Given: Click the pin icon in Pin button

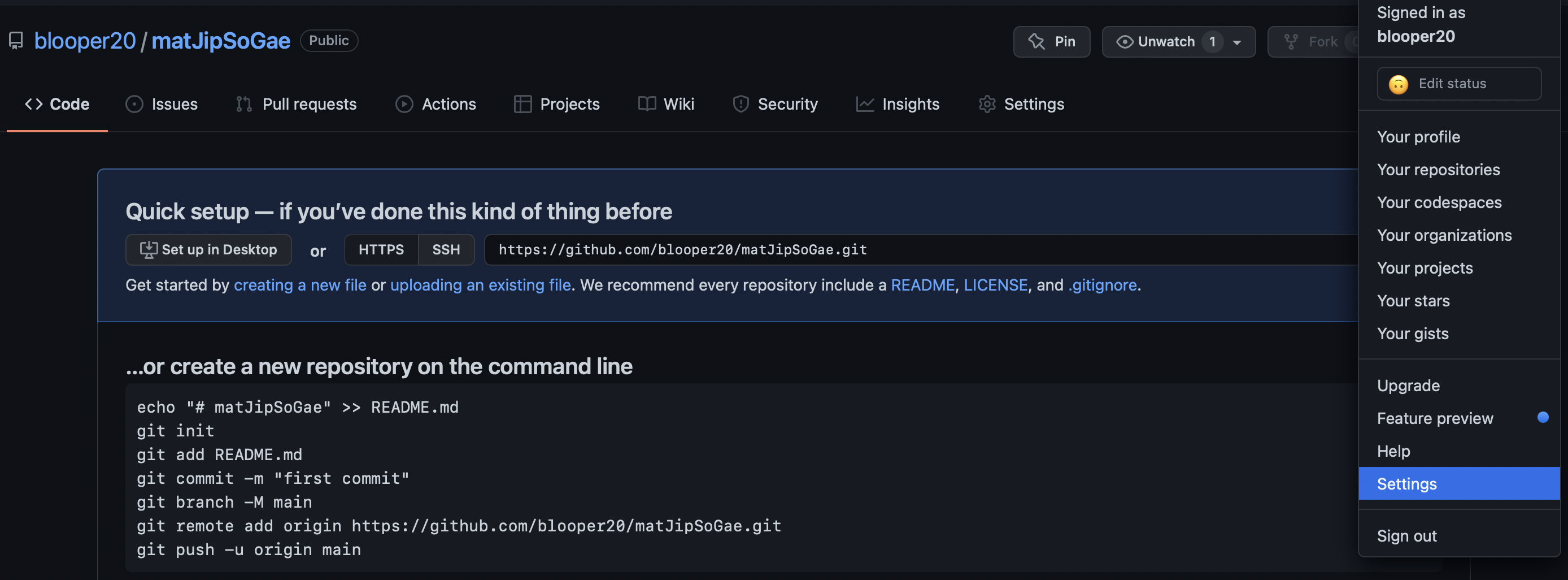Looking at the screenshot, I should click(x=1036, y=41).
